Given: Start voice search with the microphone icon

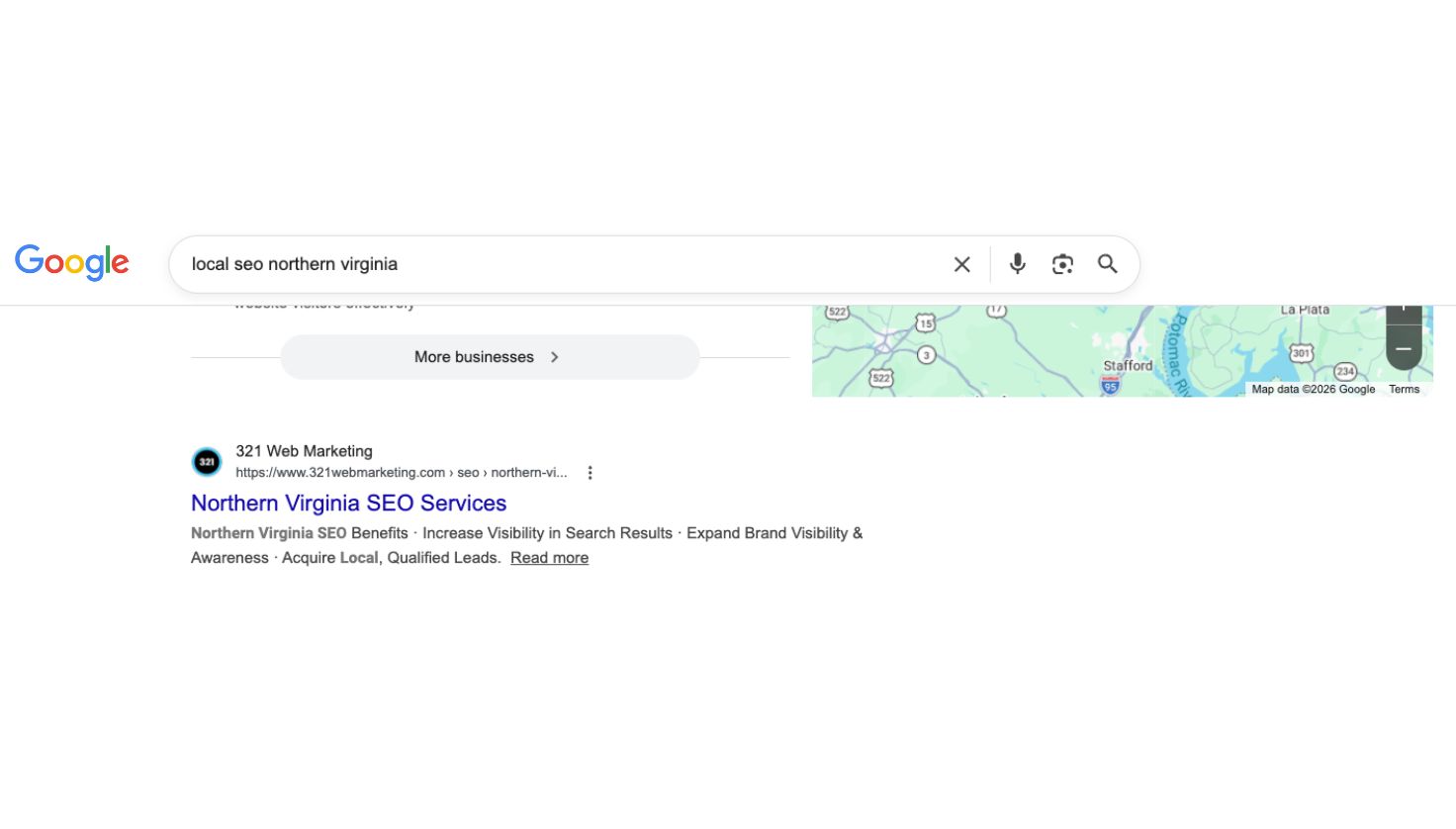Looking at the screenshot, I should coord(1017,264).
